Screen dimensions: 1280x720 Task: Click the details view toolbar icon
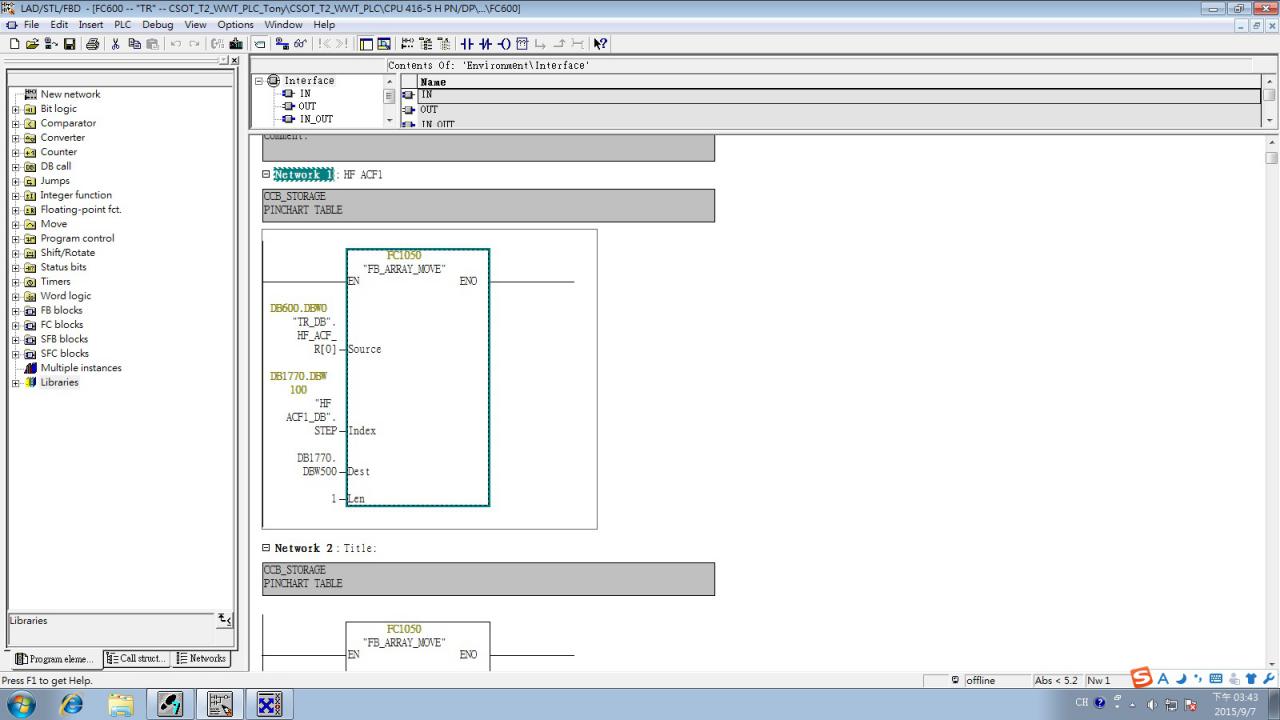[384, 44]
